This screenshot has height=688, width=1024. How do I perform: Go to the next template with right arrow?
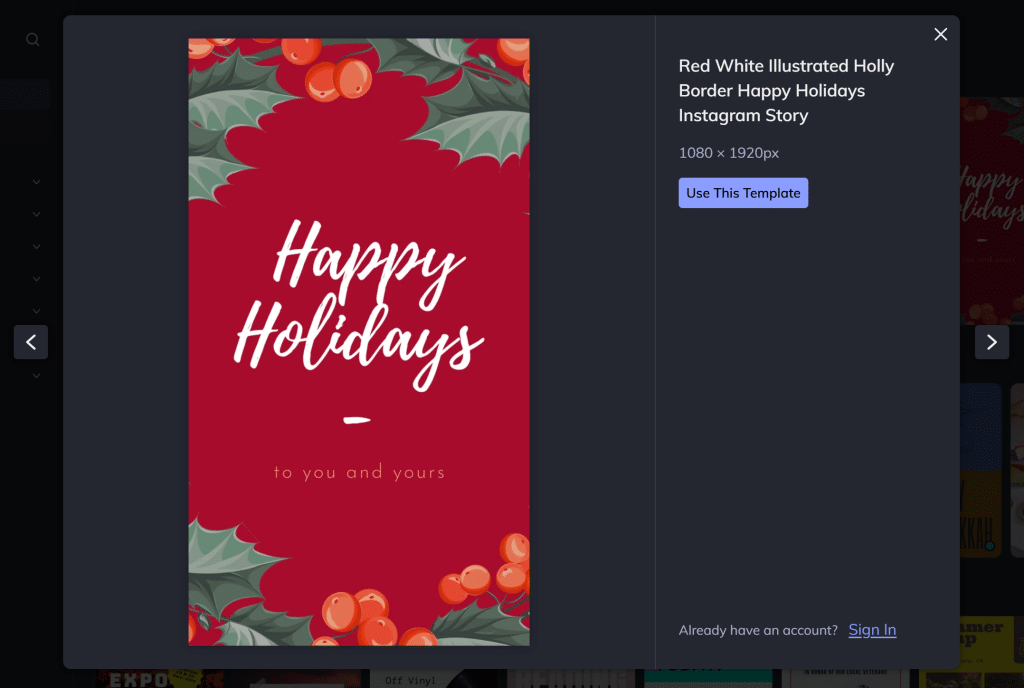[991, 342]
